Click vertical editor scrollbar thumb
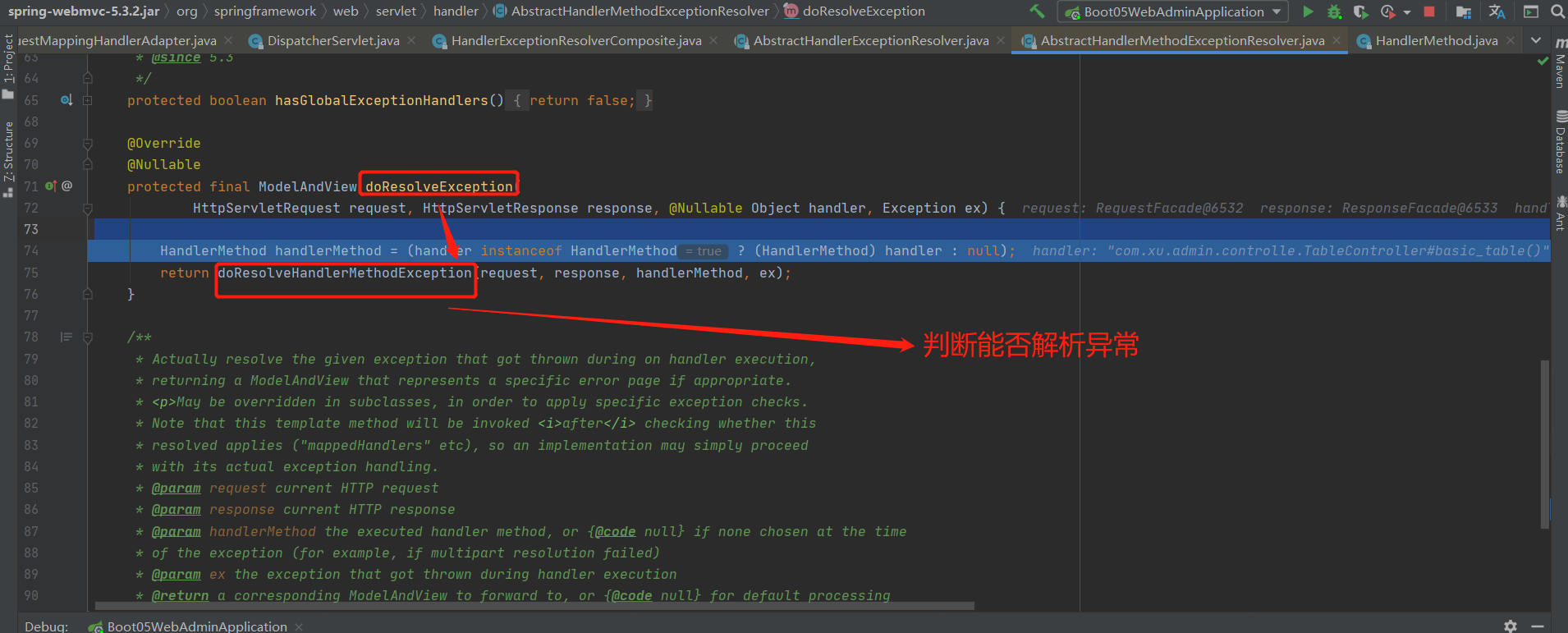The image size is (1568, 633). (x=1544, y=443)
